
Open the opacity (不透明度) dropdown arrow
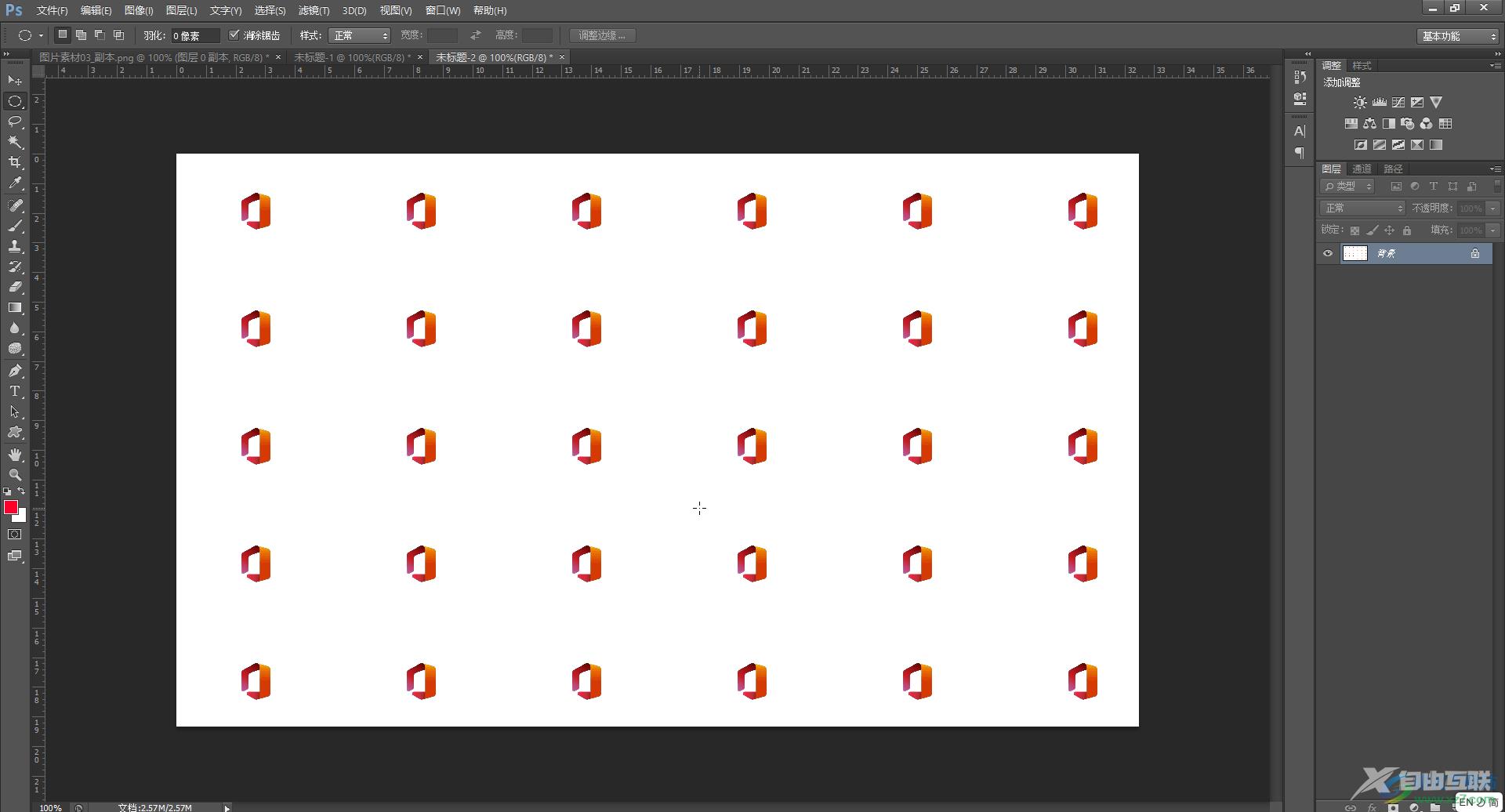tap(1493, 208)
